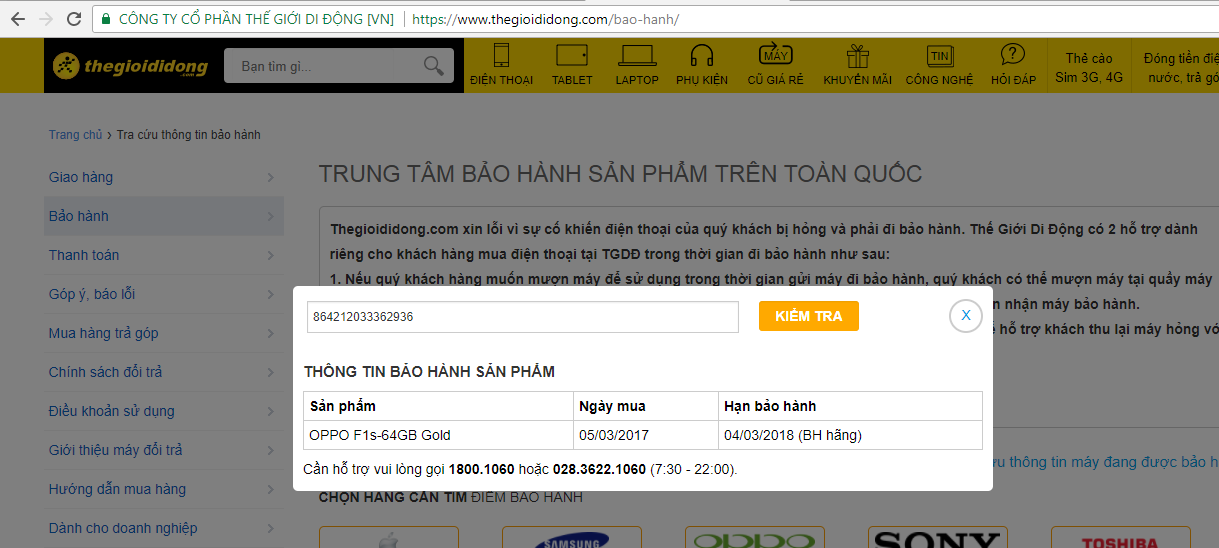Close the warranty popup with X
Image resolution: width=1219 pixels, height=548 pixels.
[965, 316]
